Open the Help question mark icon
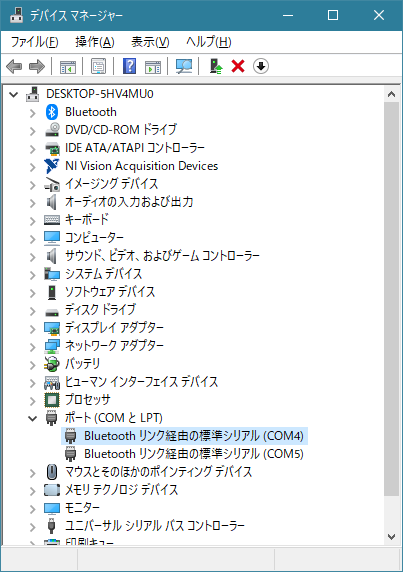The image size is (403, 572). [129, 66]
